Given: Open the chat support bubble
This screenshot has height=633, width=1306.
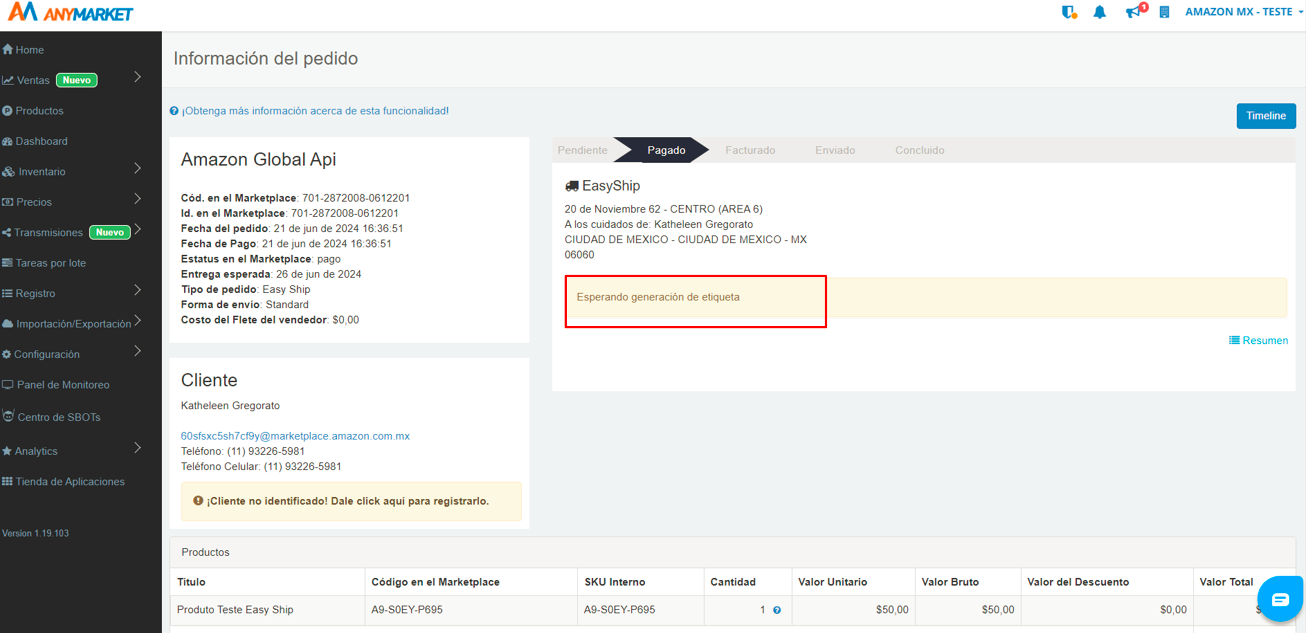Looking at the screenshot, I should (1280, 599).
